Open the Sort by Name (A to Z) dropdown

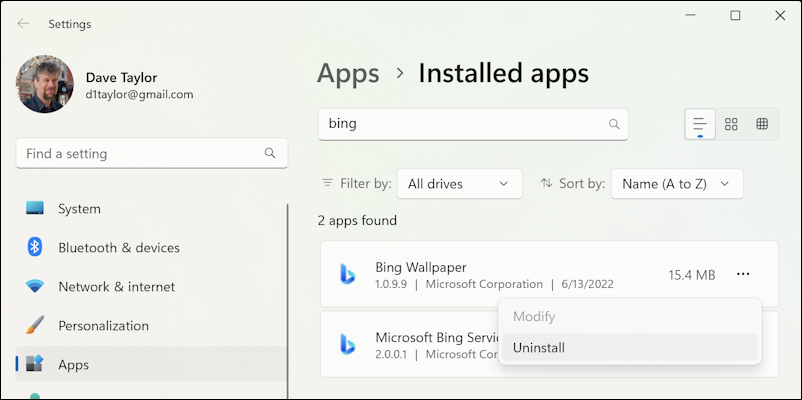tap(677, 184)
